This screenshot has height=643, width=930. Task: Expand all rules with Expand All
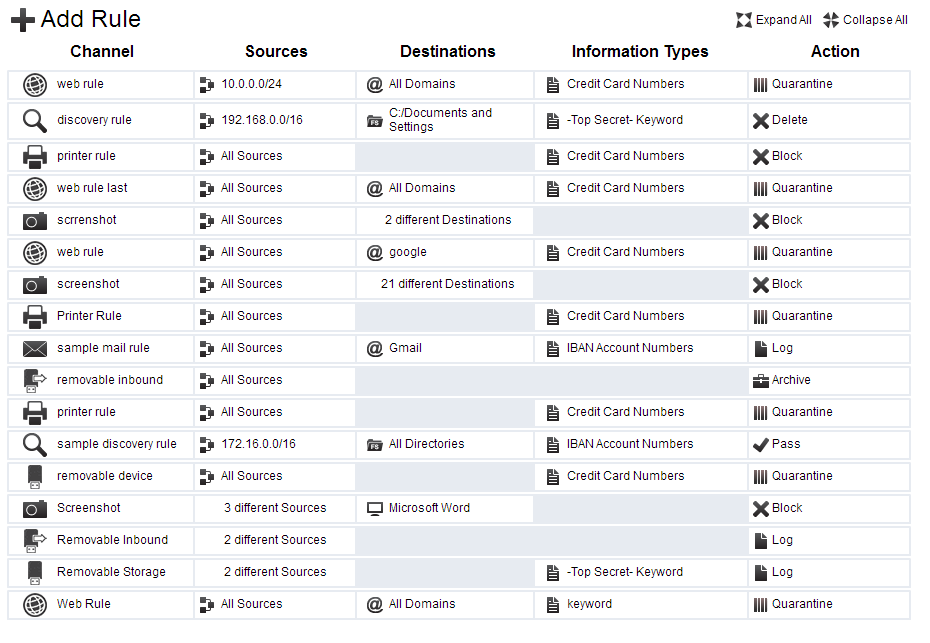coord(773,20)
